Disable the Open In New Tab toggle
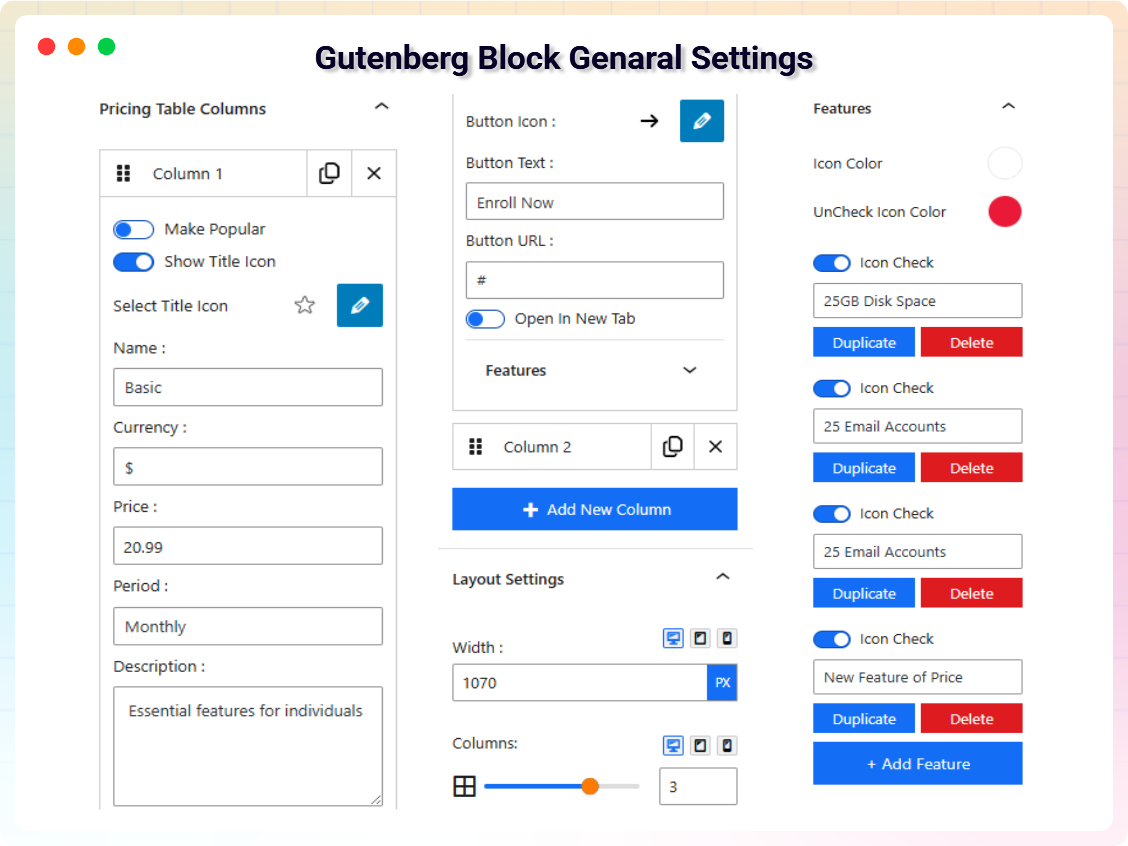 (485, 318)
